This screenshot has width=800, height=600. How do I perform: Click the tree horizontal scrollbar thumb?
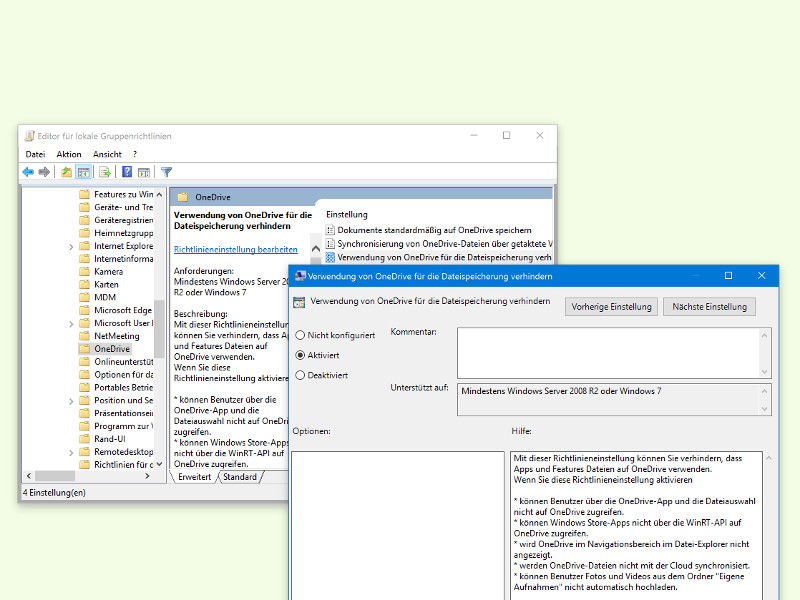tap(55, 476)
